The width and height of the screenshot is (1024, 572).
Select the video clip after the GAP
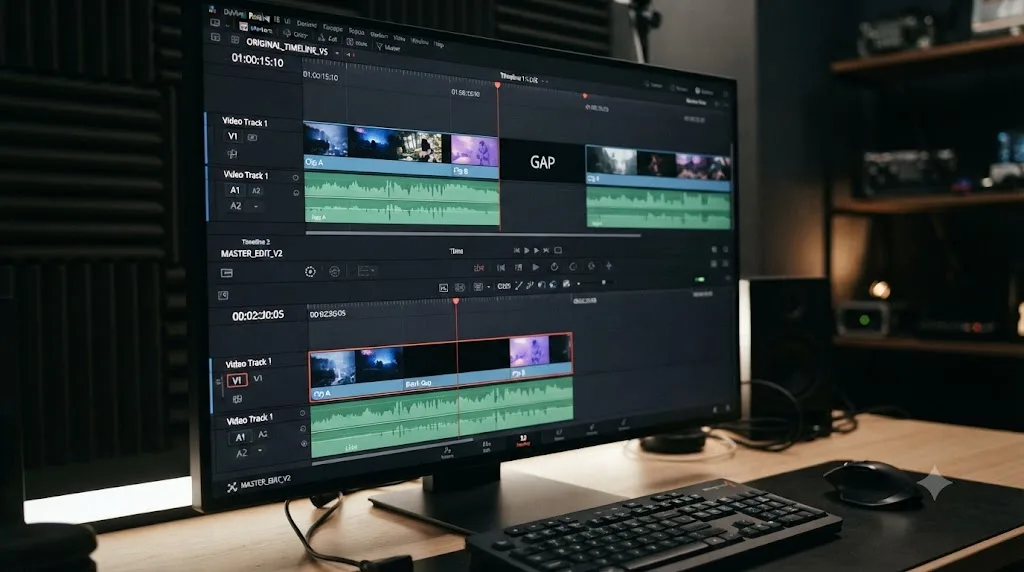(658, 168)
